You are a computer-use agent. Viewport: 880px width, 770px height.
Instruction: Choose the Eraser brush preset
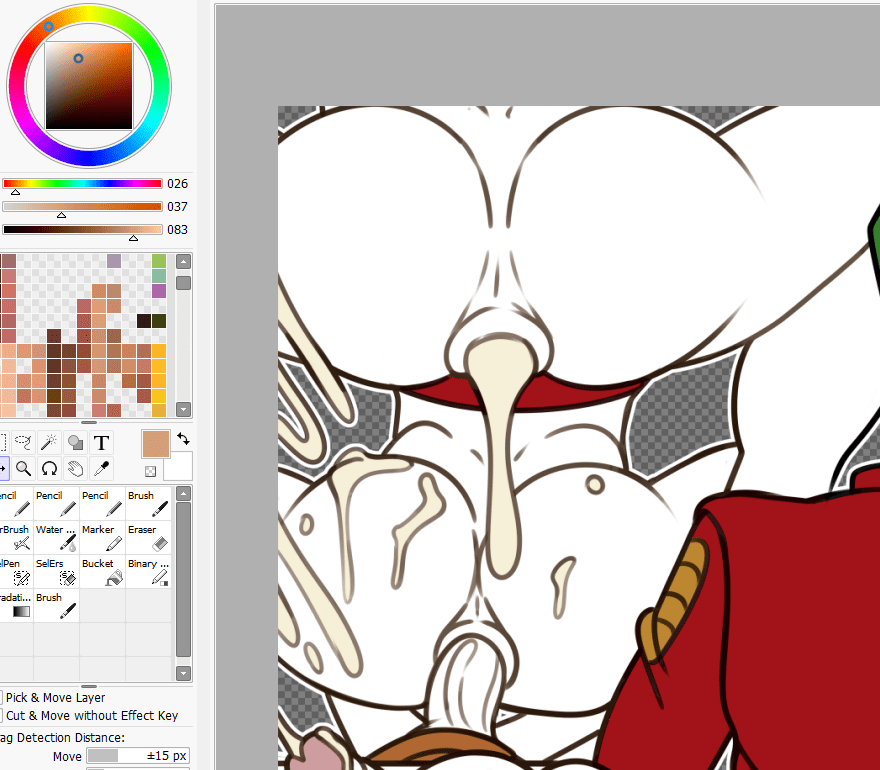click(148, 538)
